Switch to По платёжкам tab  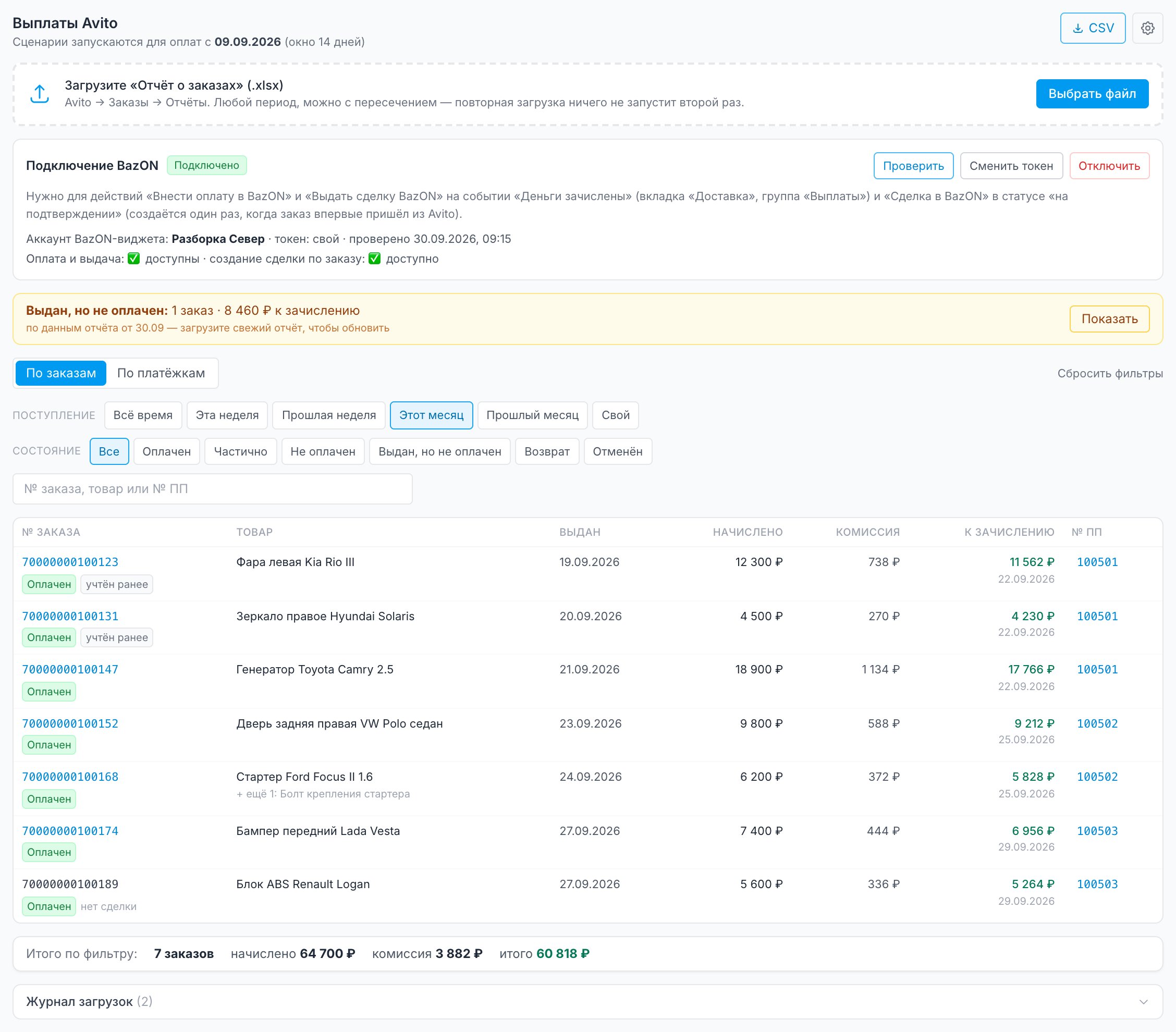[161, 373]
